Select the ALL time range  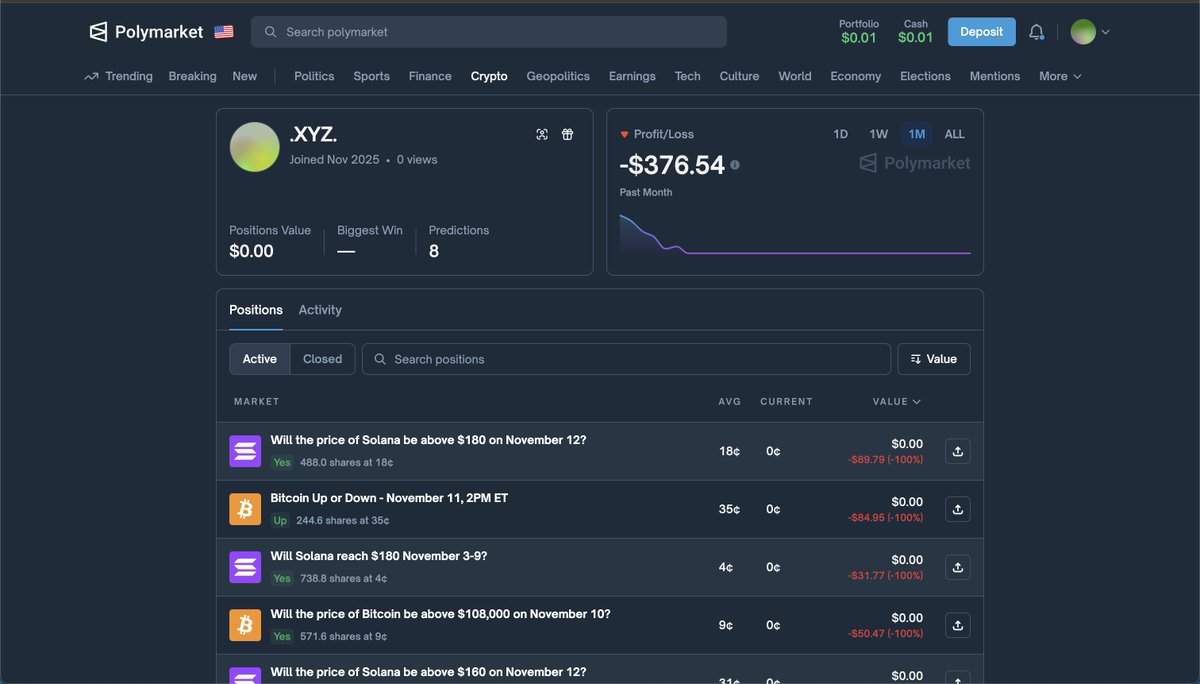coord(955,134)
